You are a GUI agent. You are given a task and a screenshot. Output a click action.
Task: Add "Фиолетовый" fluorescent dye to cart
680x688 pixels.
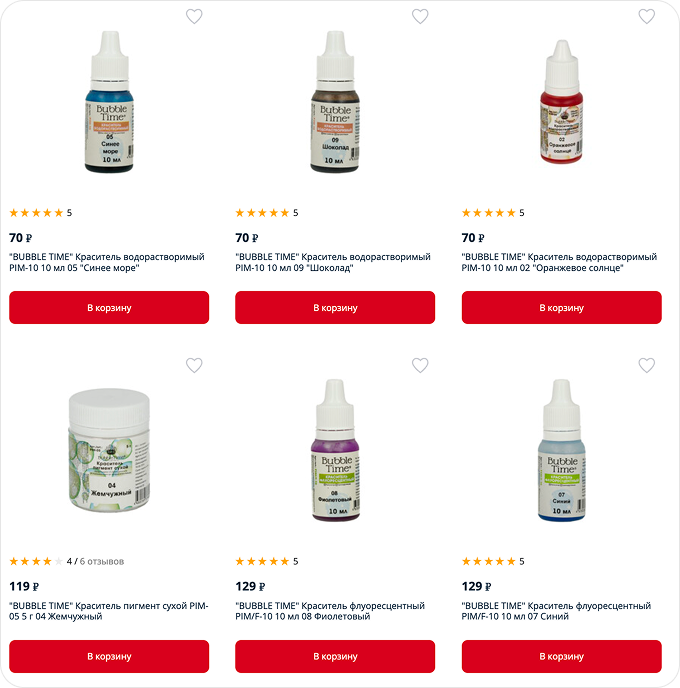(335, 656)
